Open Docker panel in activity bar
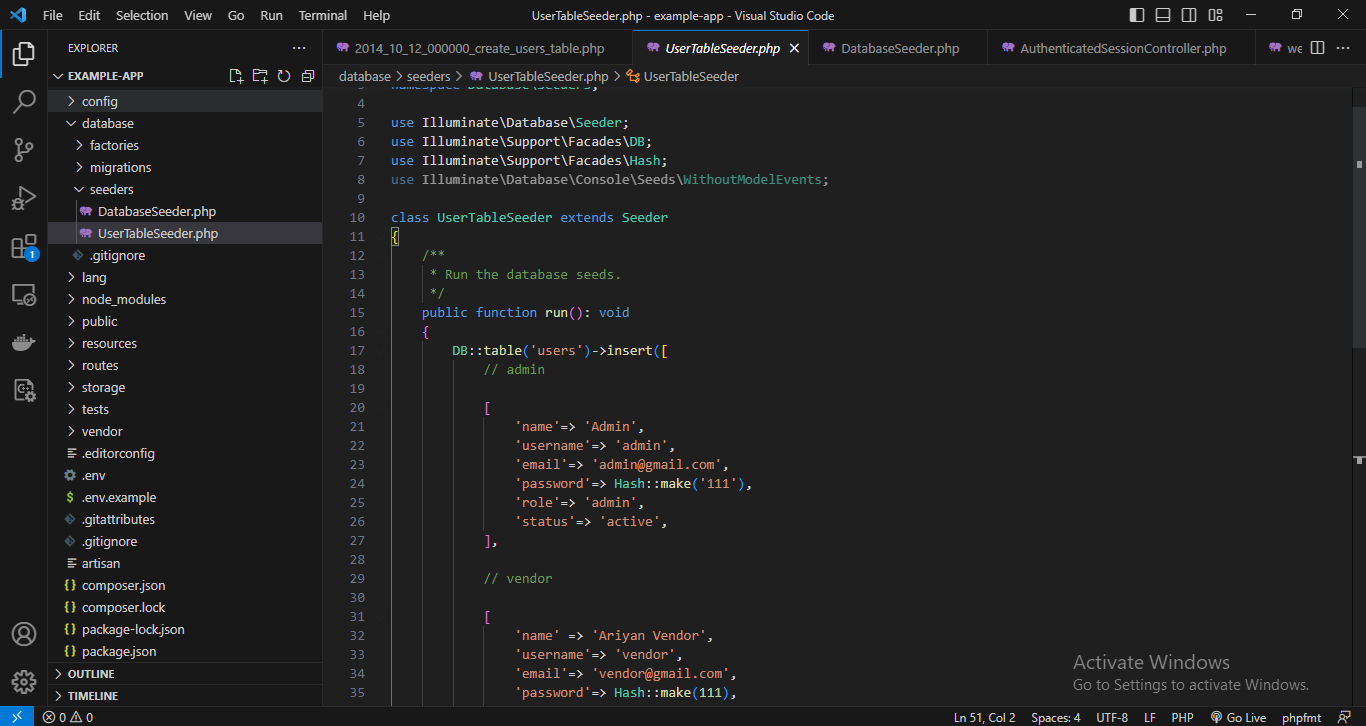 tap(24, 343)
